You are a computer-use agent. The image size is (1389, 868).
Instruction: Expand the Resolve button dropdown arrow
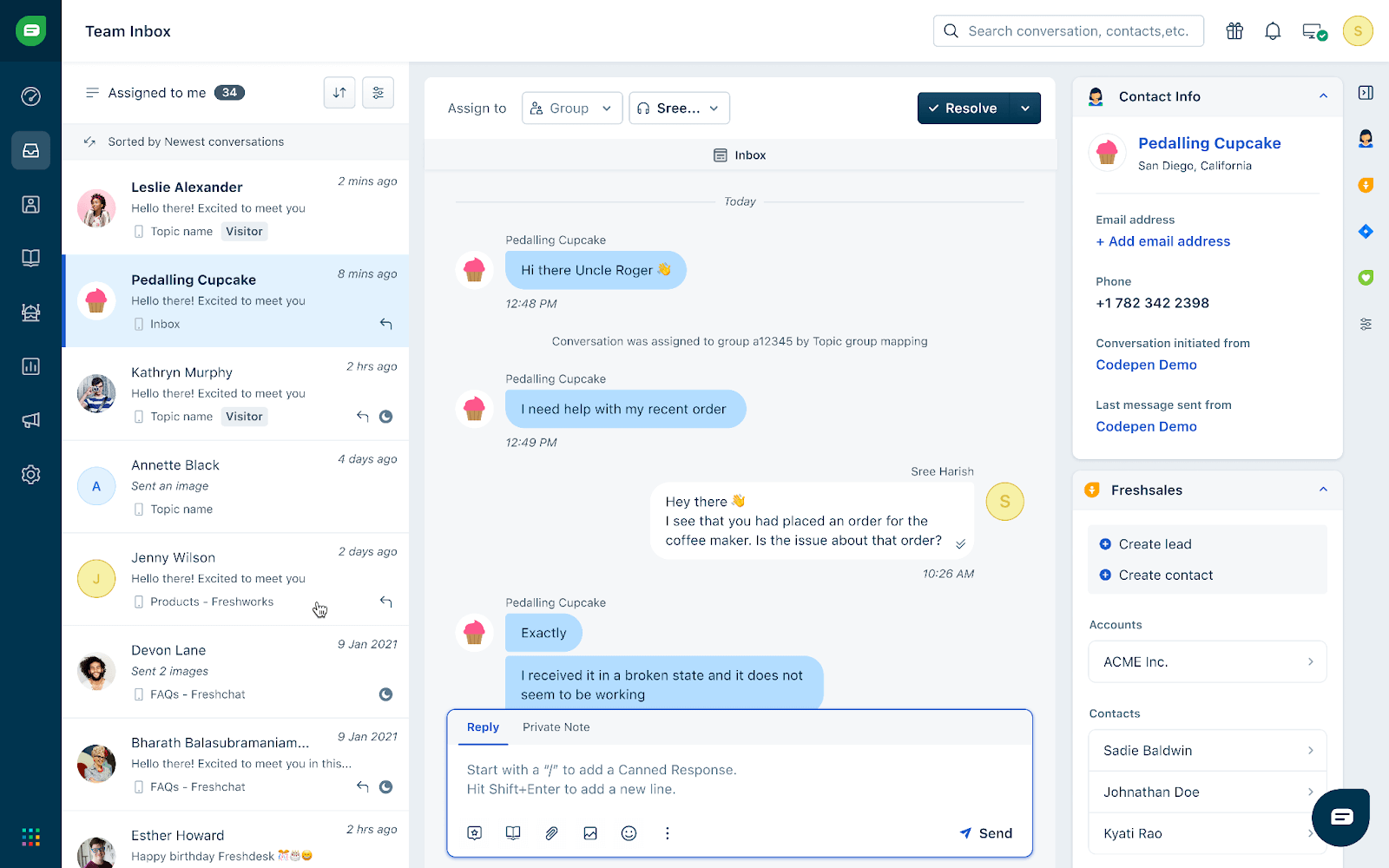(1025, 108)
